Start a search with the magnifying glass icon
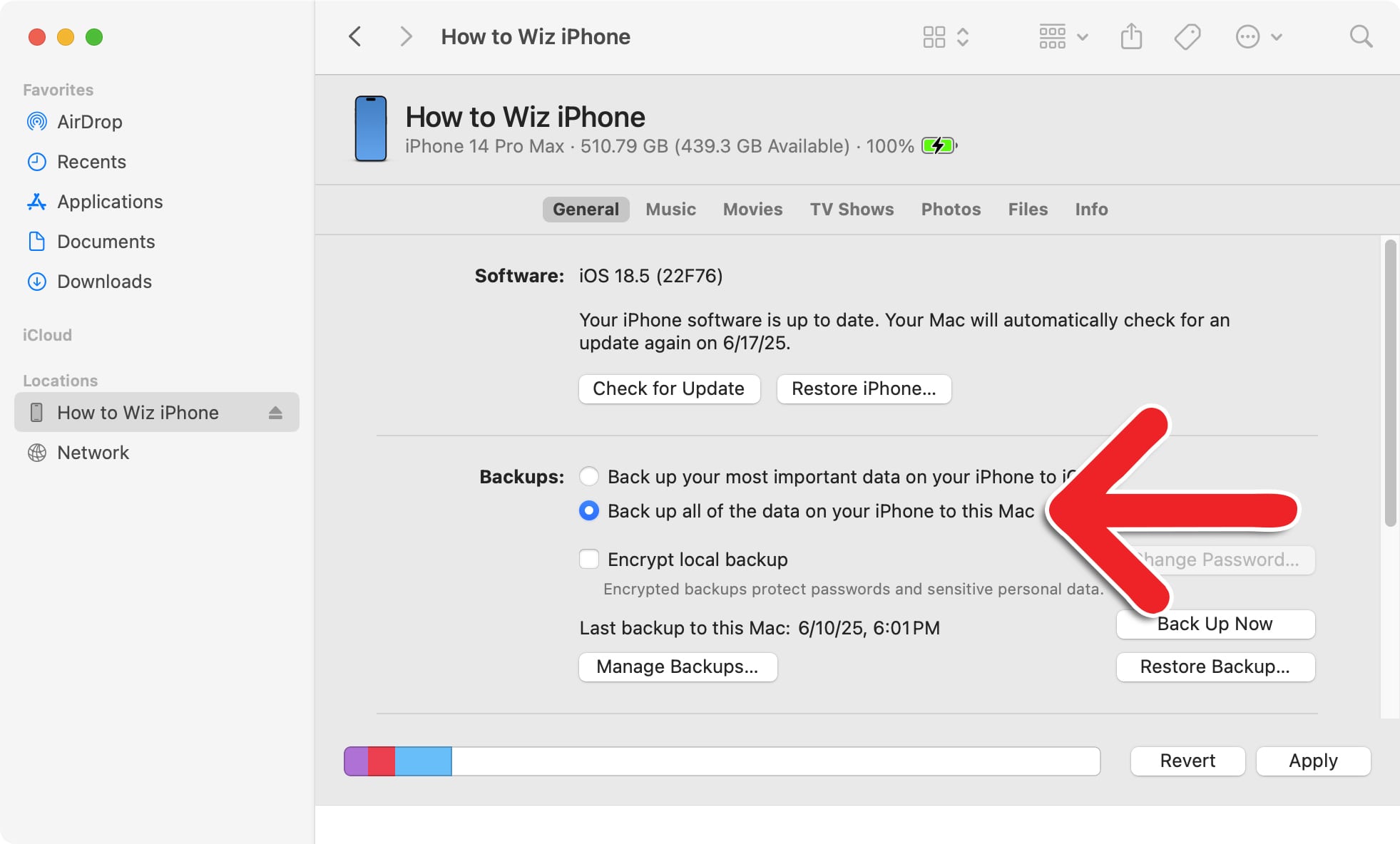 1361,36
